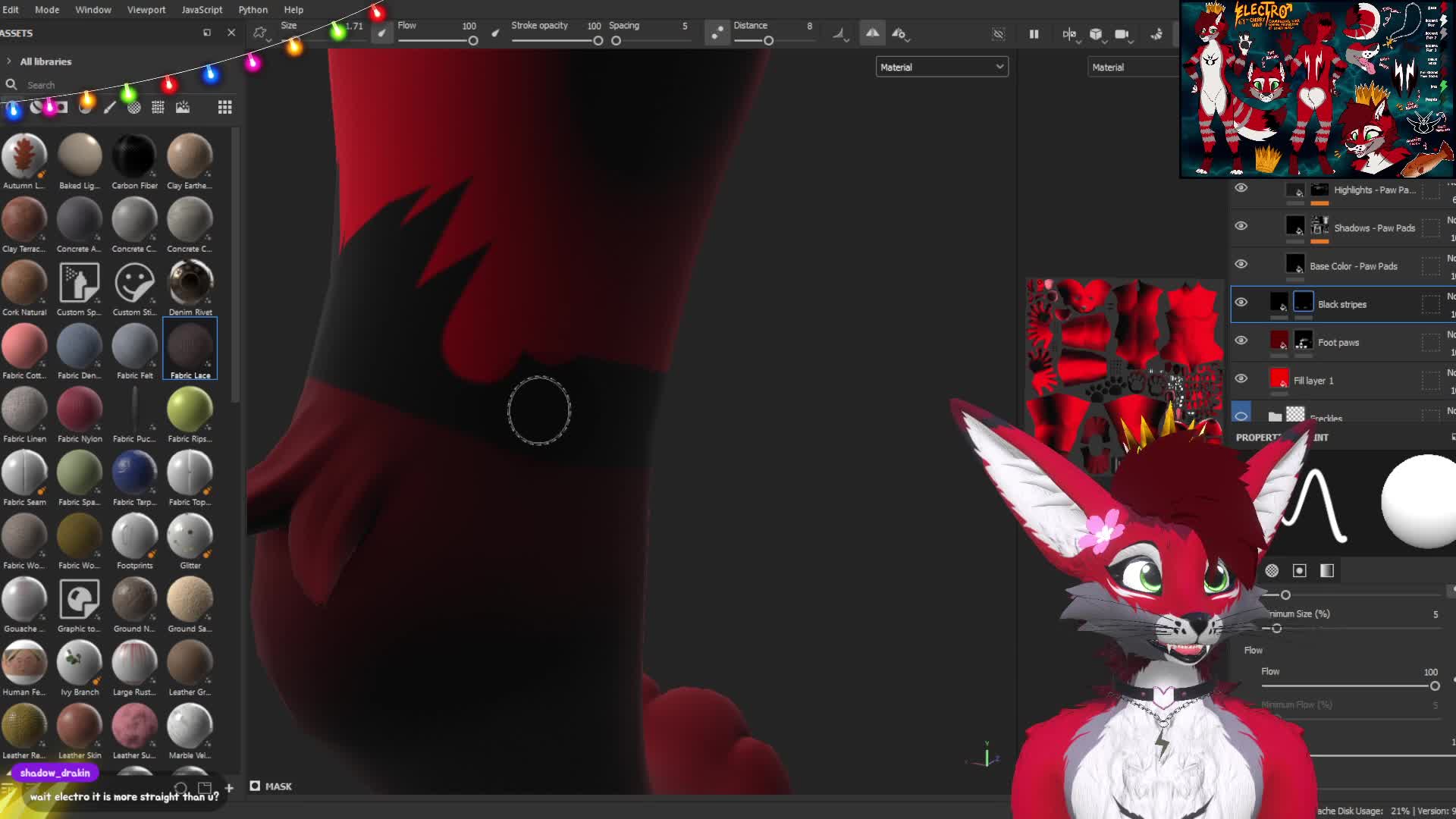Hide Base Color - Paw Pads layer
This screenshot has width=1456, height=819.
(x=1241, y=264)
